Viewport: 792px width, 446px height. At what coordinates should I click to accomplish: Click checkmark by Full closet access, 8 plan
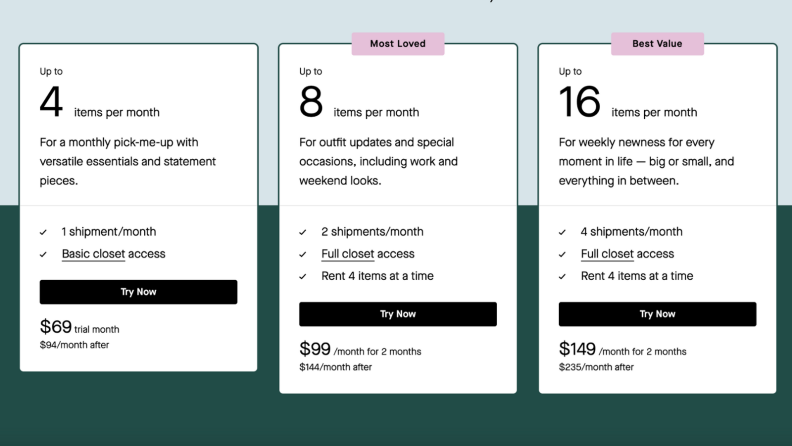click(x=303, y=255)
